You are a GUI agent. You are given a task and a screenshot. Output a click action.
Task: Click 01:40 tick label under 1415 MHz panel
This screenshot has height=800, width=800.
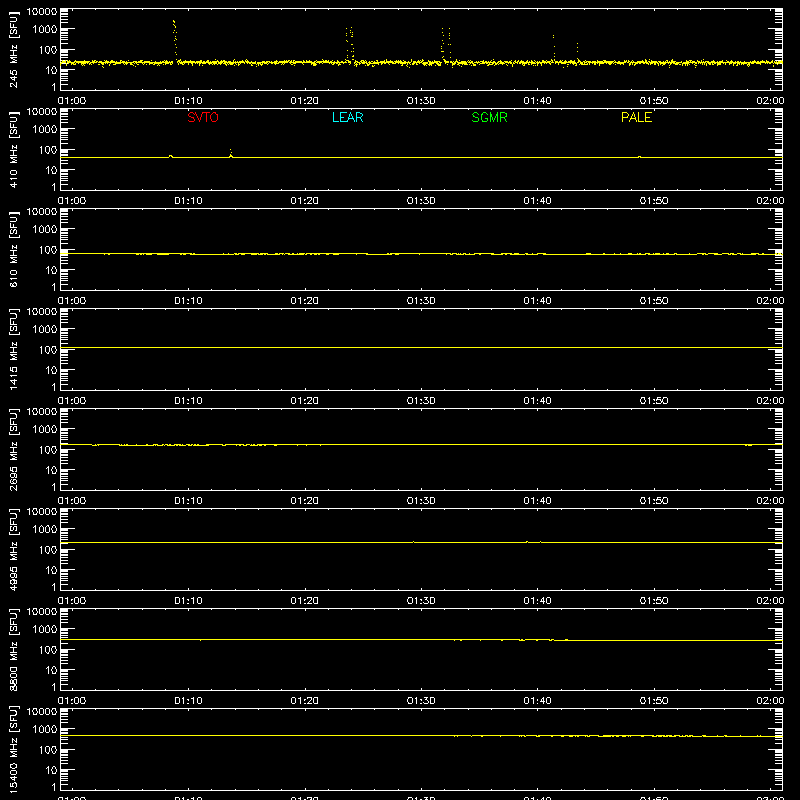(537, 401)
